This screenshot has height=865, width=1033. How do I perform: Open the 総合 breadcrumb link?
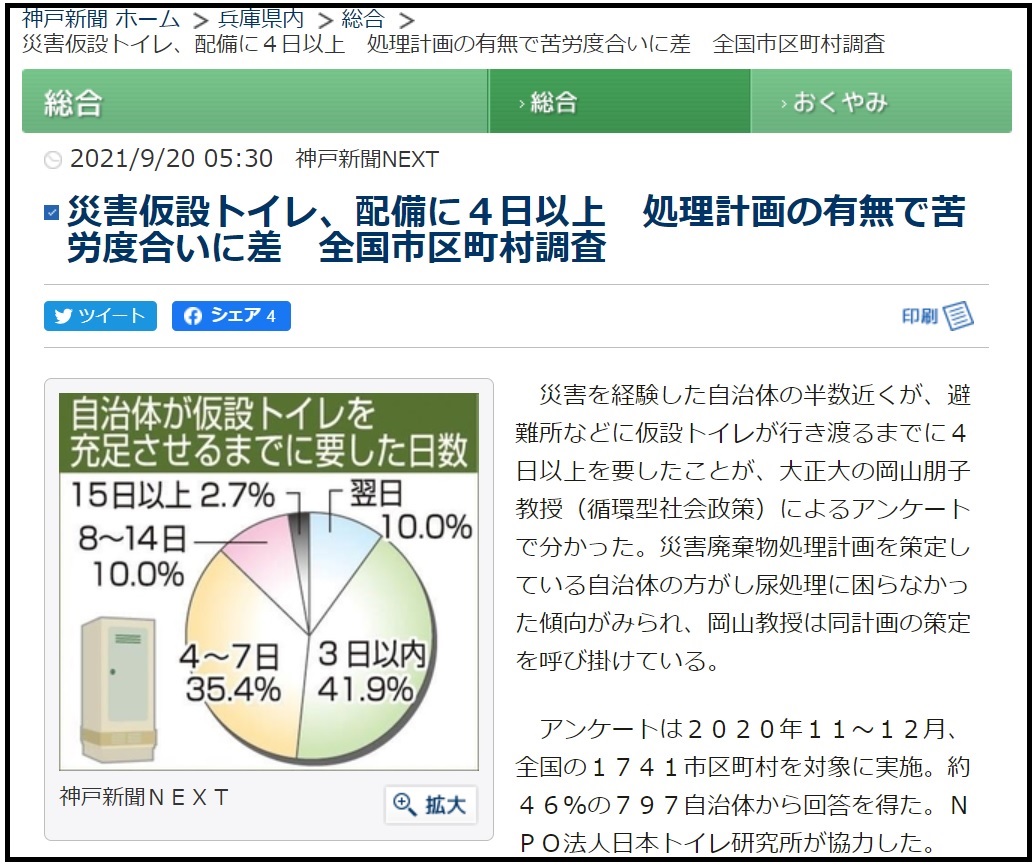(362, 18)
